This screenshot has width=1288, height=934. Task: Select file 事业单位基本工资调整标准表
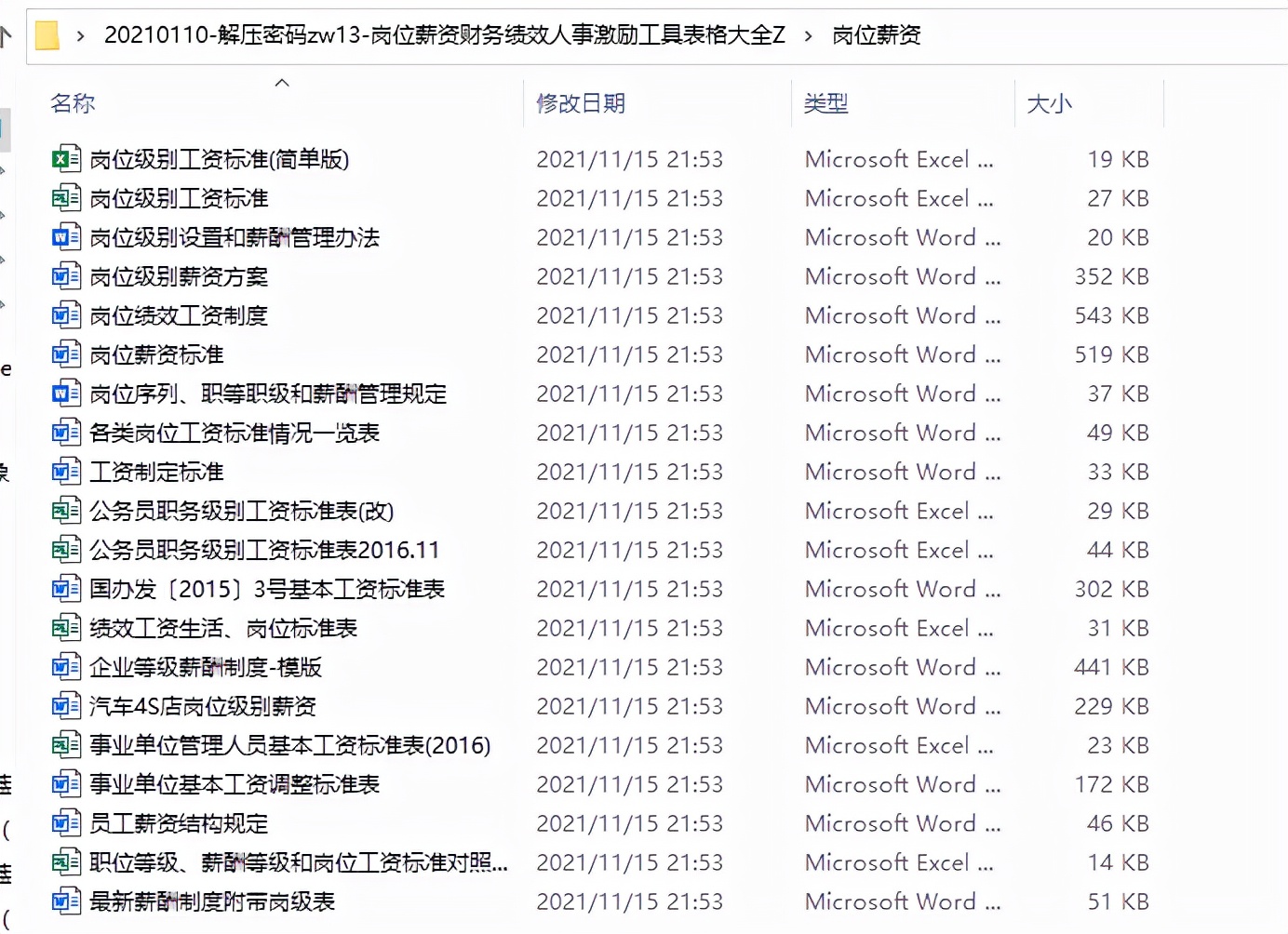pos(235,784)
